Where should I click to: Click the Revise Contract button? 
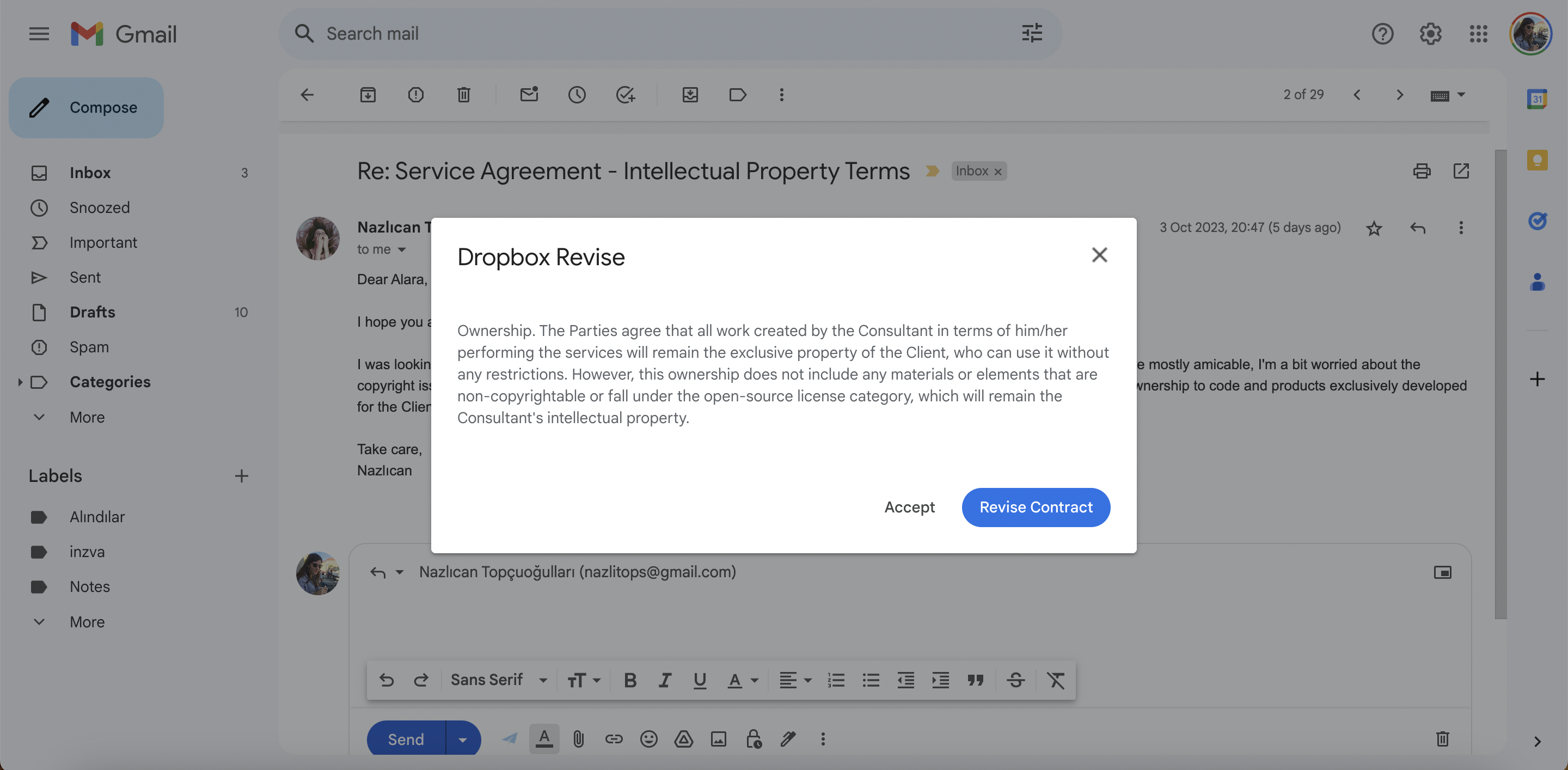pyautogui.click(x=1036, y=507)
